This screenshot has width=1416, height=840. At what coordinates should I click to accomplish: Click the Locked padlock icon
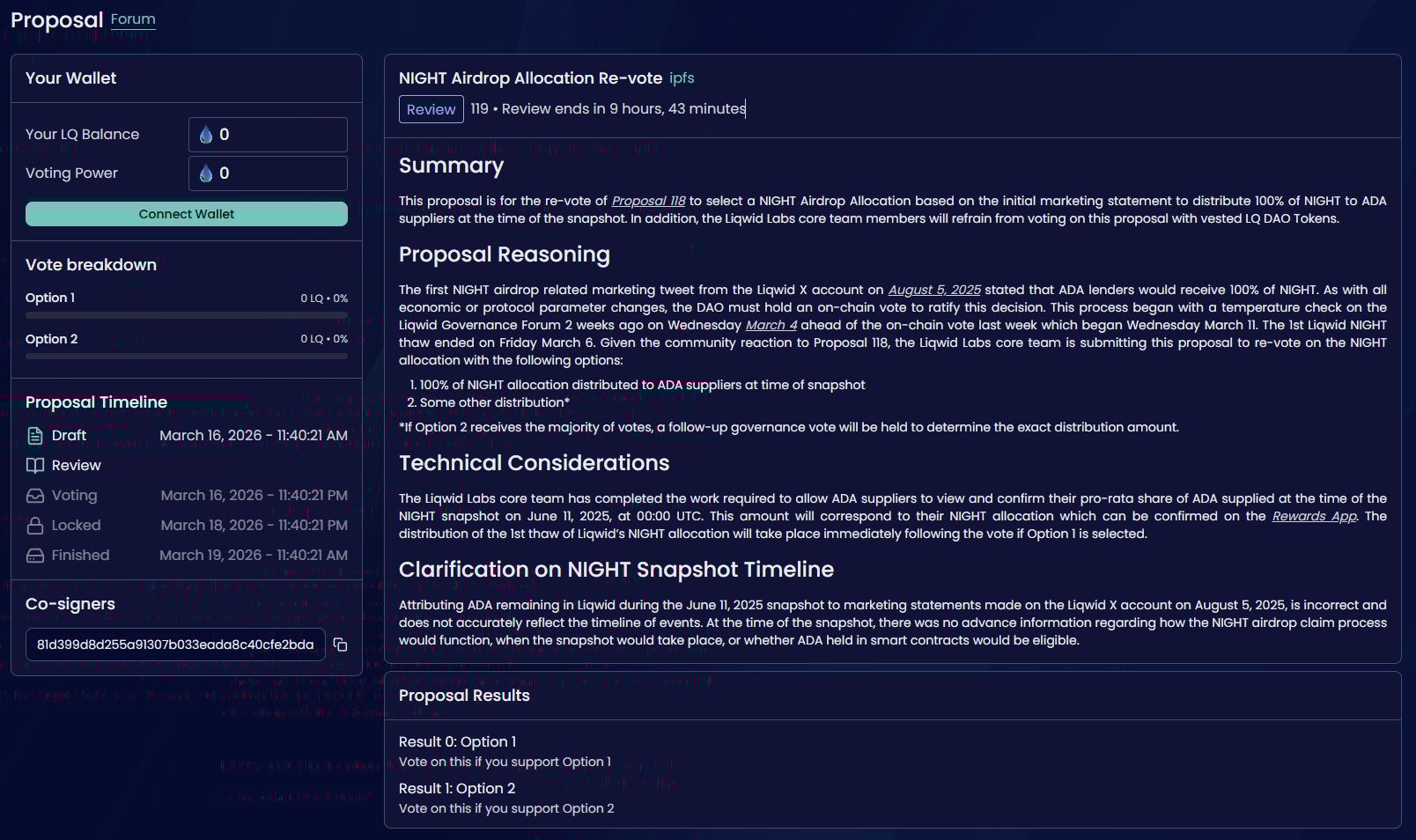coord(35,526)
